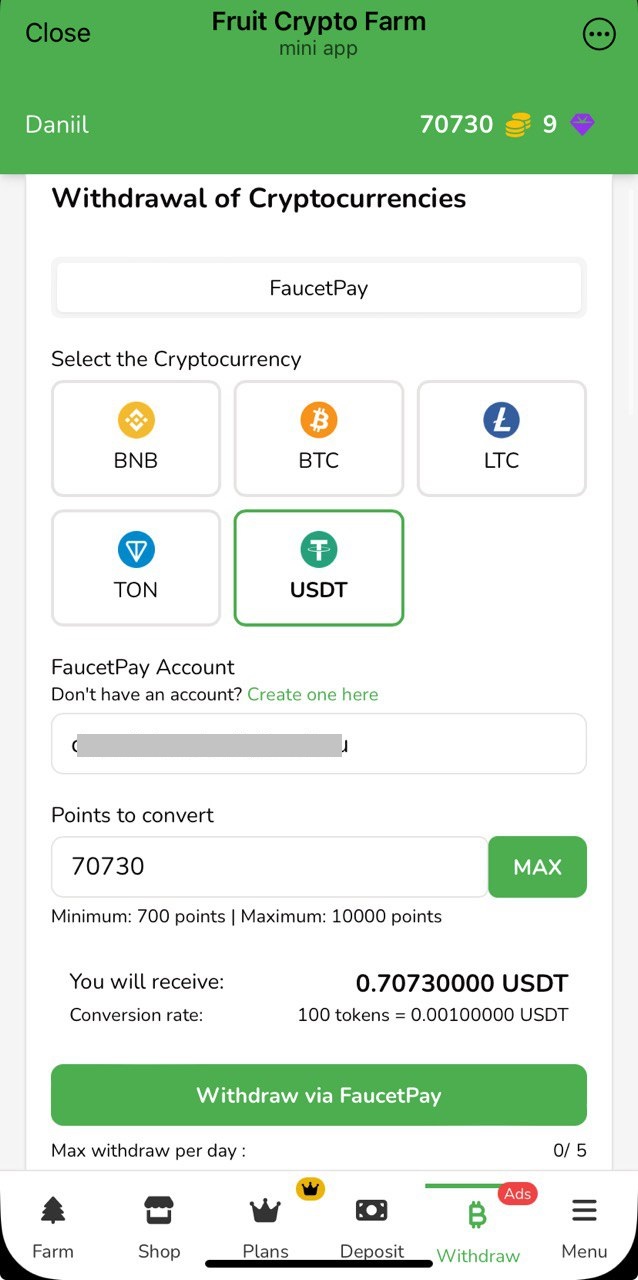Choose the USDT cryptocurrency option
Viewport: 638px width, 1280px height.
point(319,568)
